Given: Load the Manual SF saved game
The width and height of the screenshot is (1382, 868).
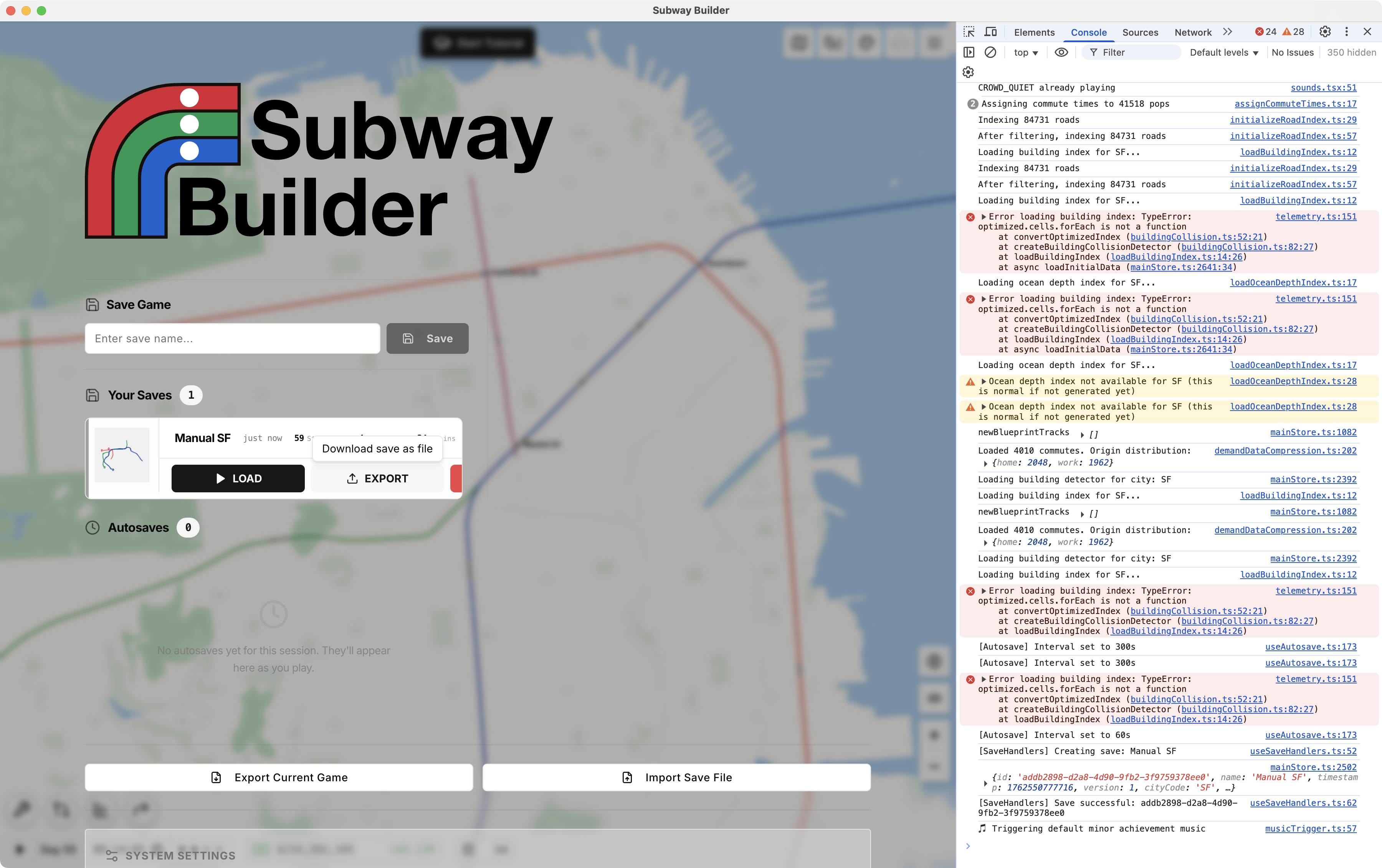Looking at the screenshot, I should pos(238,478).
